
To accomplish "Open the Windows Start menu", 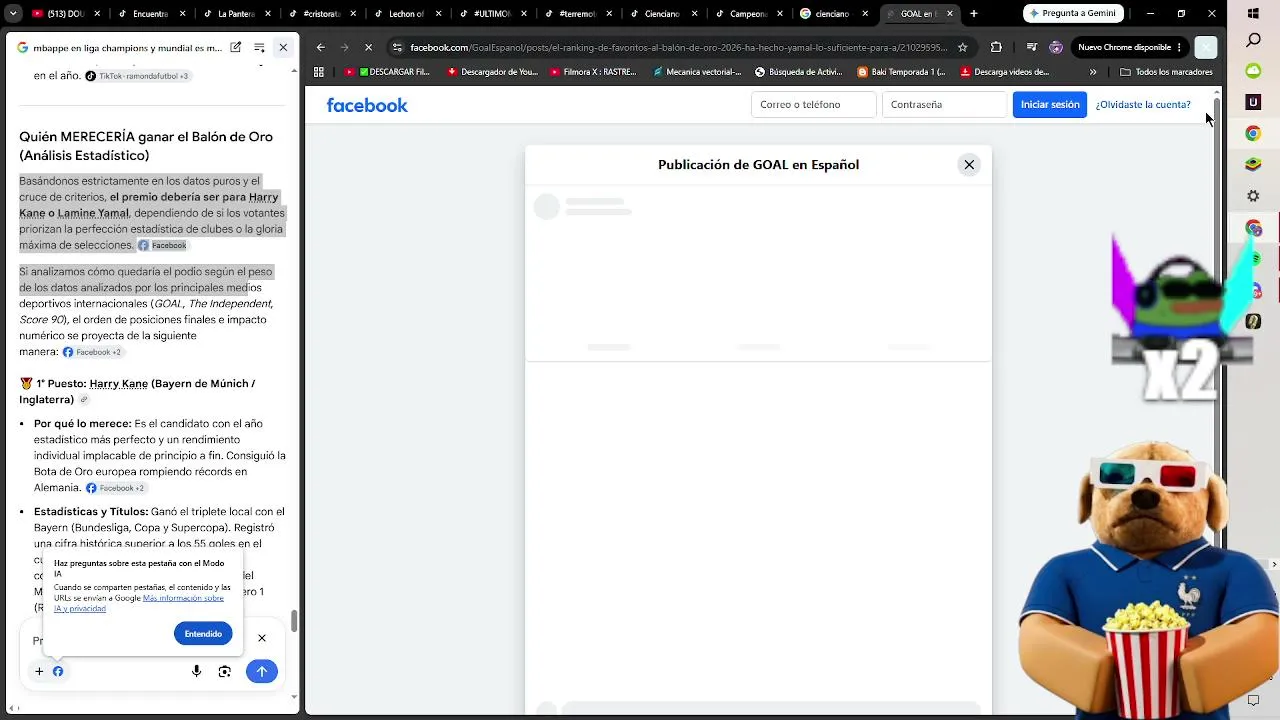I will pyautogui.click(x=1253, y=14).
